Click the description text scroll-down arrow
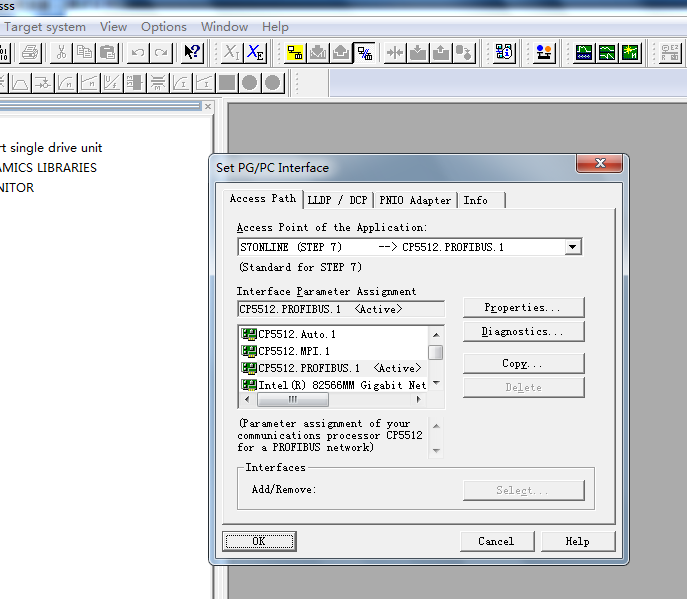687x599 pixels. (436, 450)
